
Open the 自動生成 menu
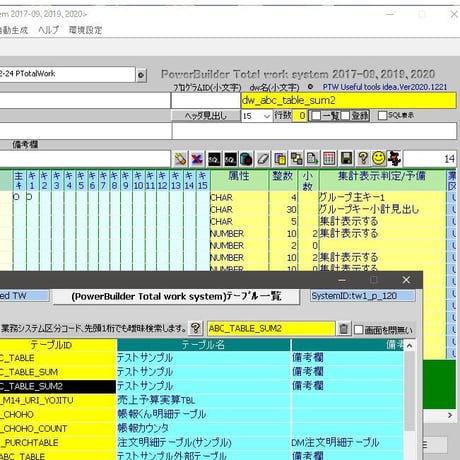(x=13, y=30)
